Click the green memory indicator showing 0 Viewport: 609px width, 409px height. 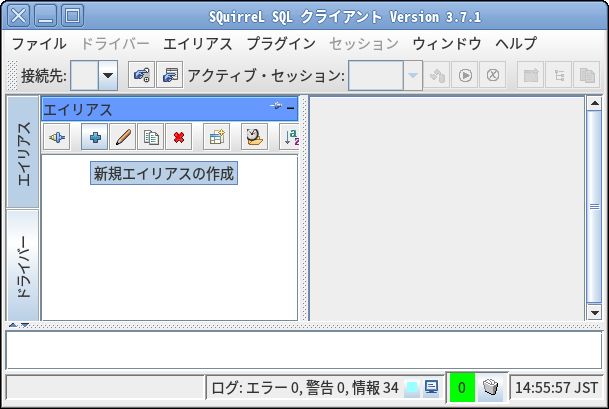[x=462, y=387]
